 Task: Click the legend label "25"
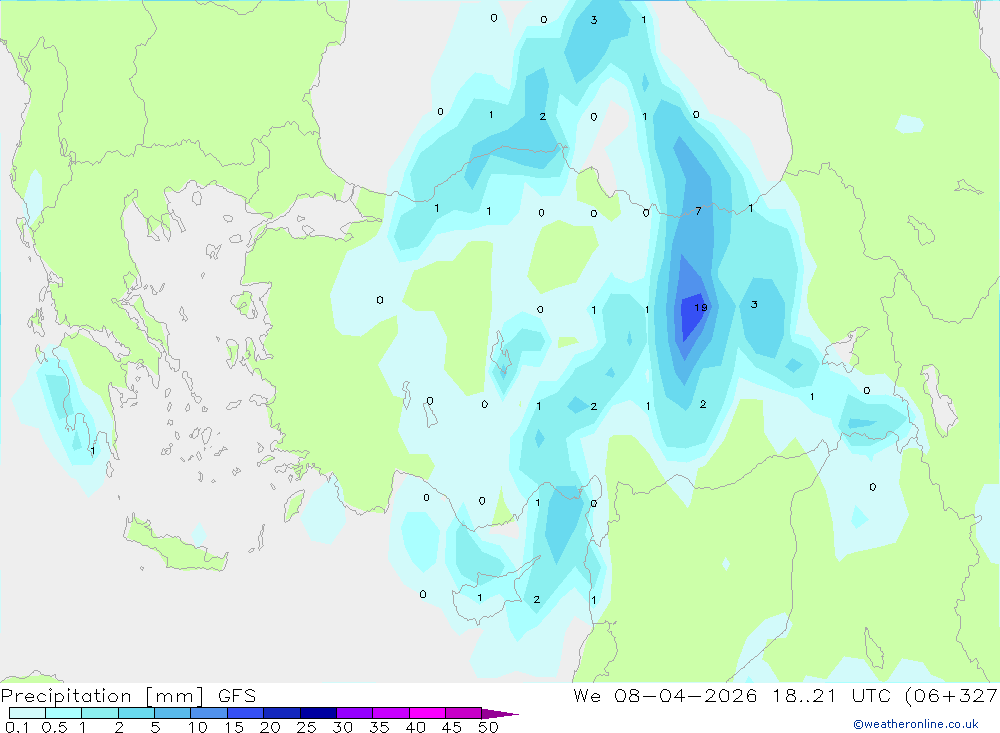tap(306, 727)
